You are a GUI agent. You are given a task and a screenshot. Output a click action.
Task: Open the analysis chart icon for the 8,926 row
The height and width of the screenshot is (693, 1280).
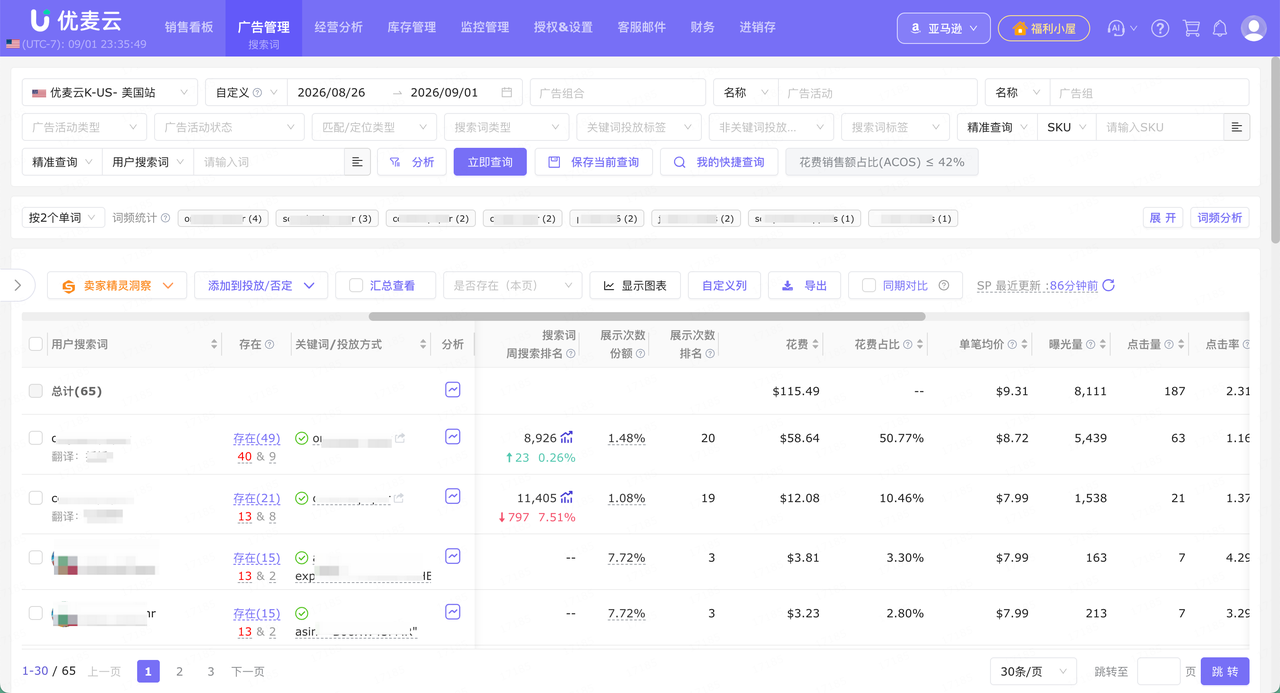pos(453,436)
